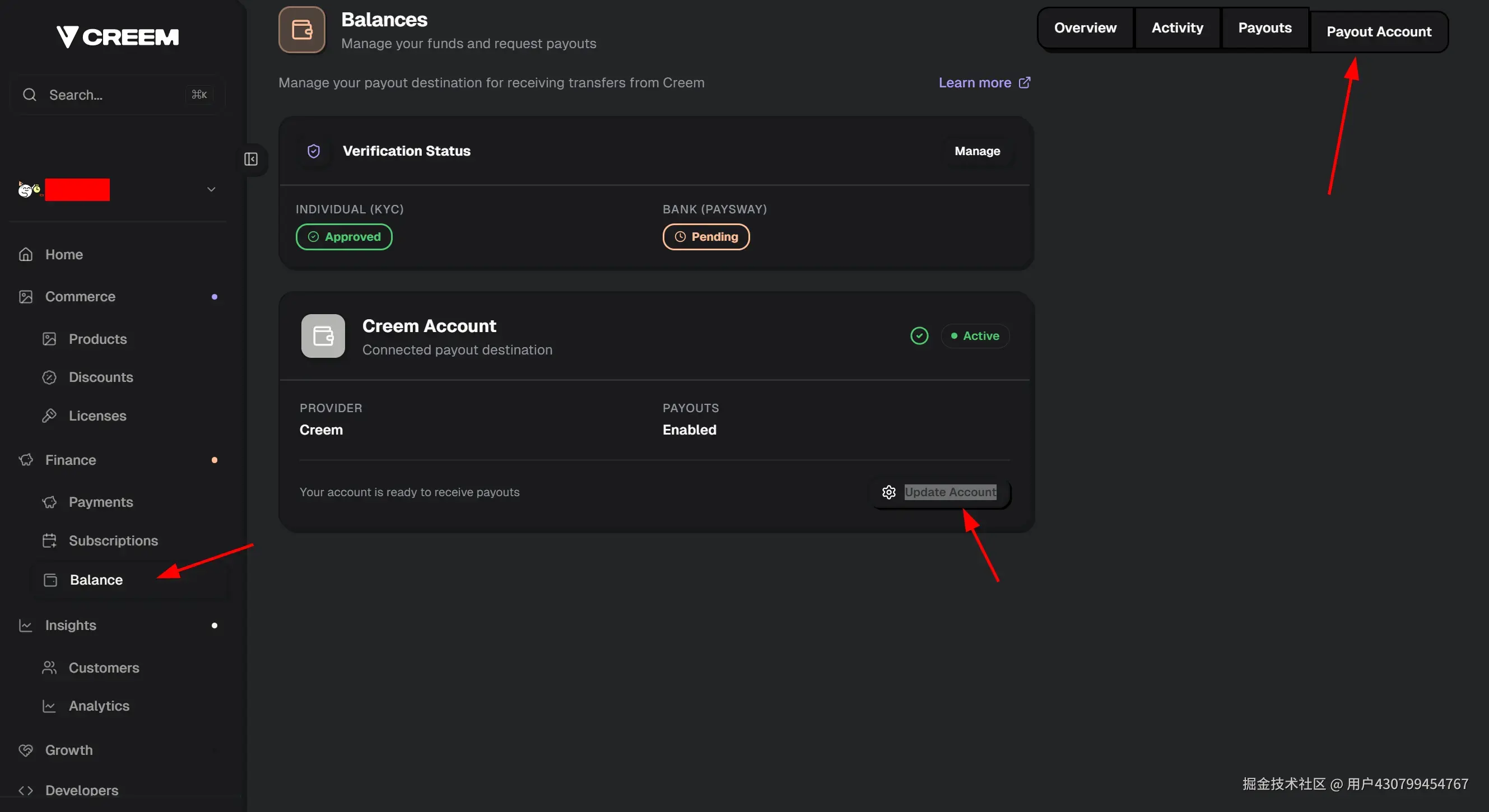This screenshot has width=1489, height=812.
Task: Open the Payouts tab
Action: pyautogui.click(x=1265, y=28)
